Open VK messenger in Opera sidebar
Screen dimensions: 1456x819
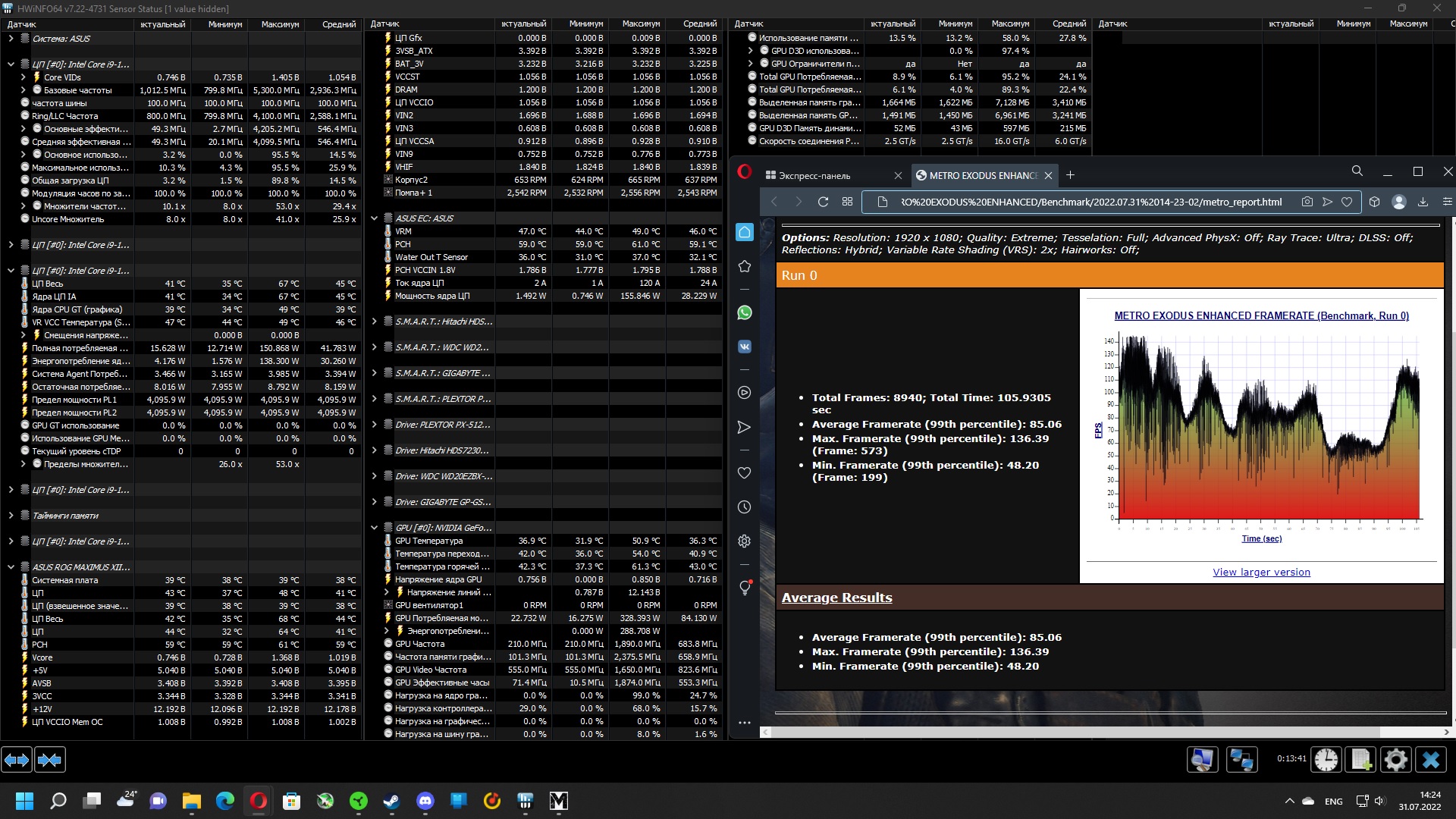pos(745,346)
